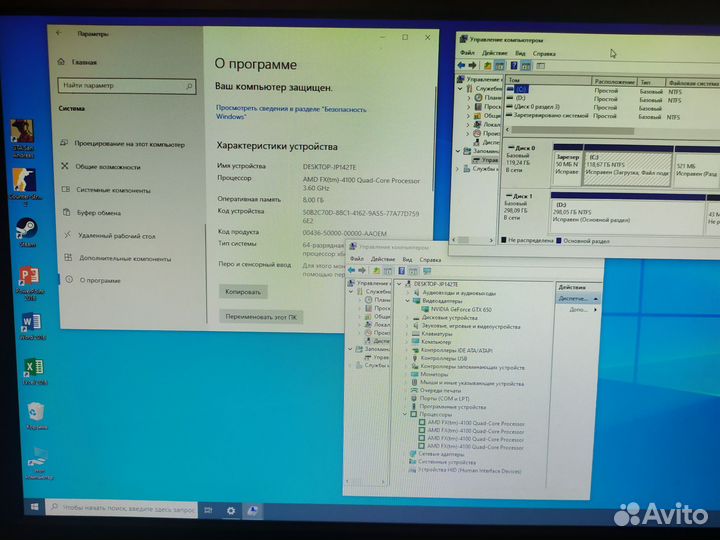The image size is (720, 540).
Task: Select the Recycle Bin desktop icon
Action: click(36, 416)
